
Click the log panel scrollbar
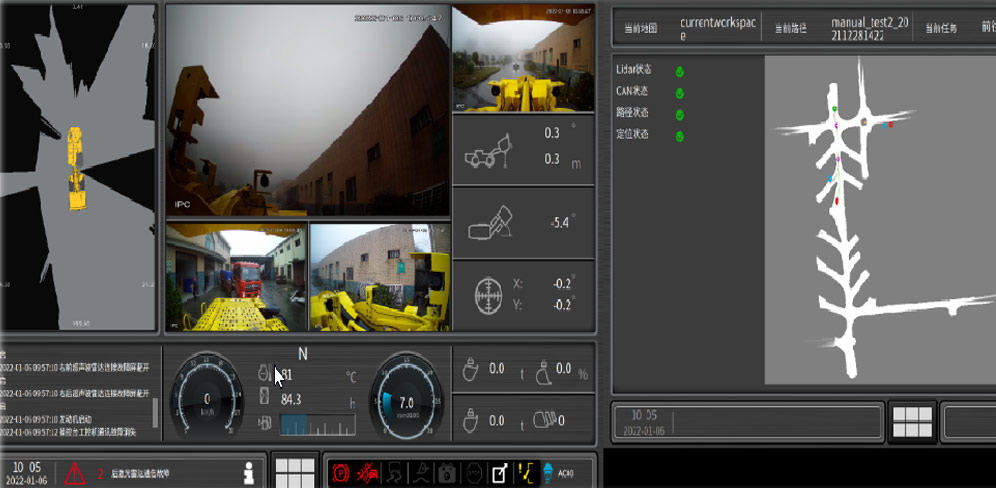[155, 410]
